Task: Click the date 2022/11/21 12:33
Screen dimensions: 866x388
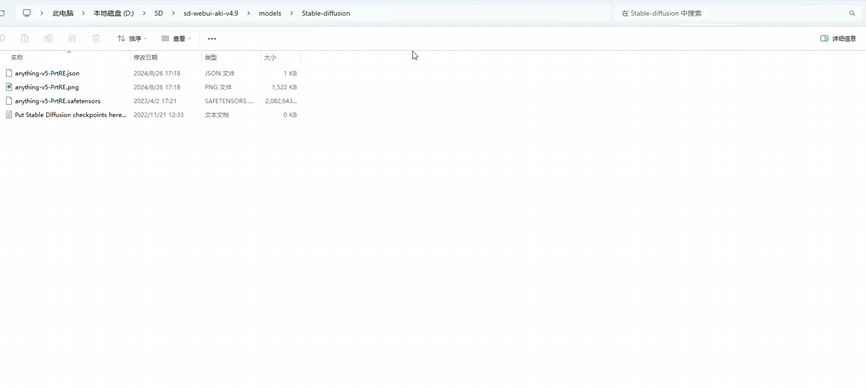Action: (159, 115)
